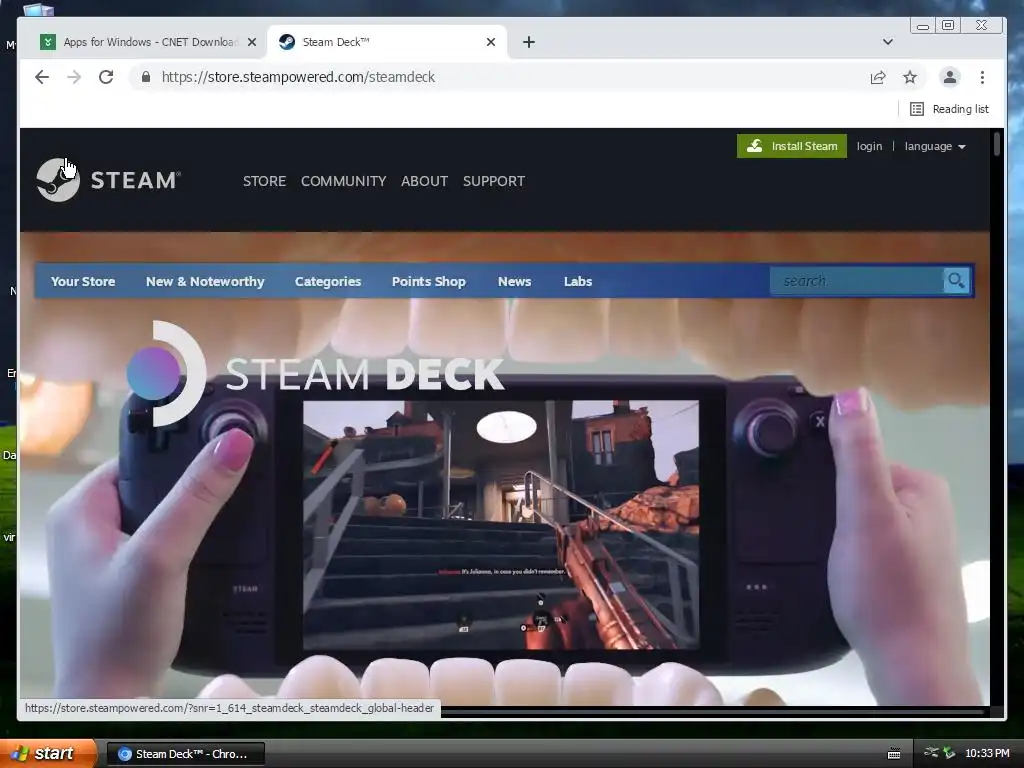Viewport: 1024px width, 768px height.
Task: Open the STORE menu
Action: 264,181
